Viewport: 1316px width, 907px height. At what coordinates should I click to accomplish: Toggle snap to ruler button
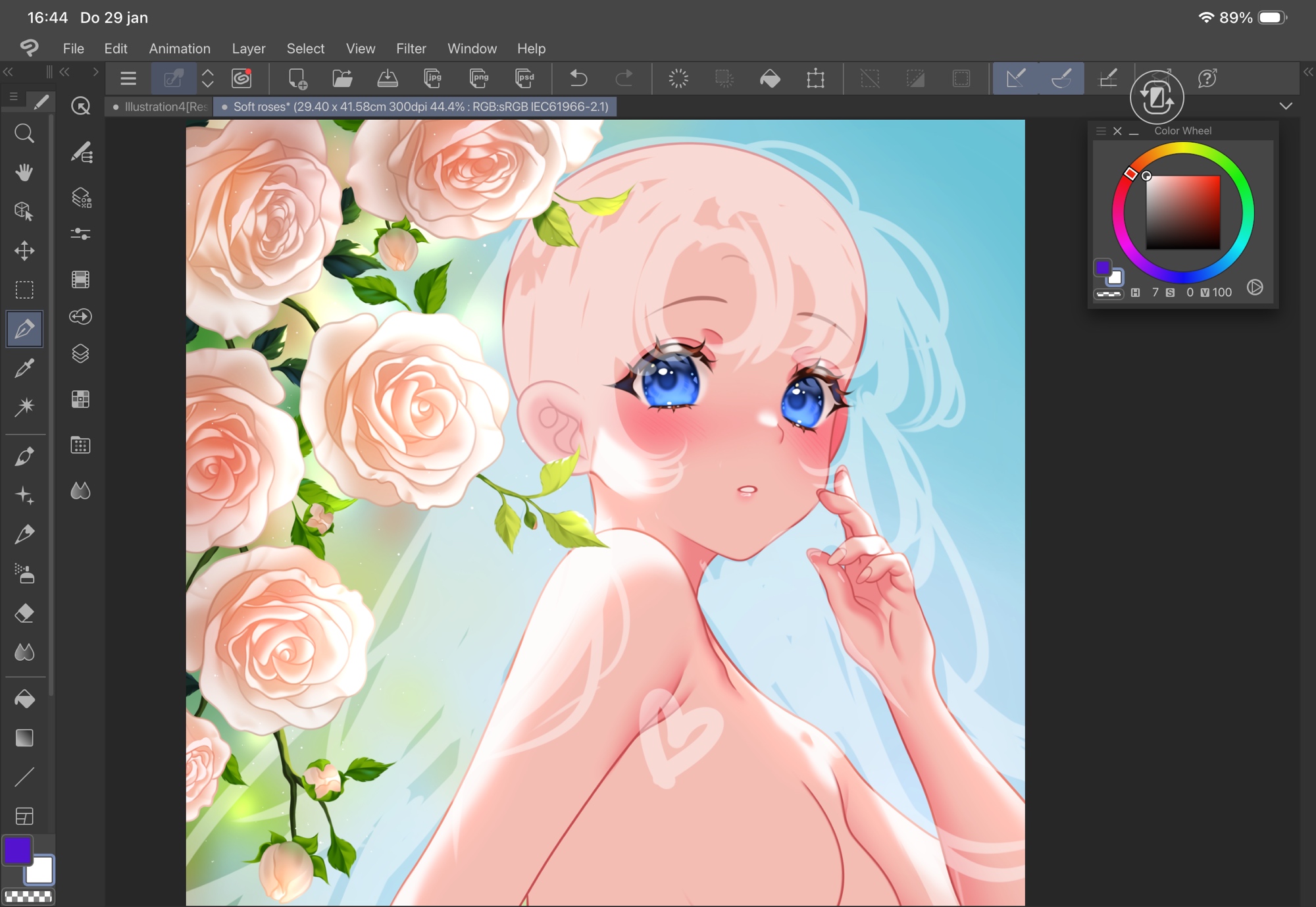click(1015, 78)
